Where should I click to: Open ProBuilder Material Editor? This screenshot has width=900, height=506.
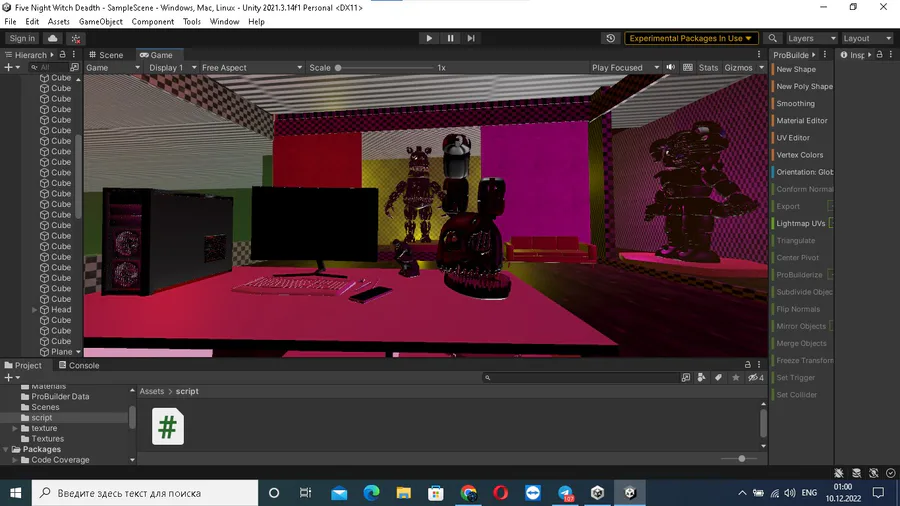[x=801, y=120]
